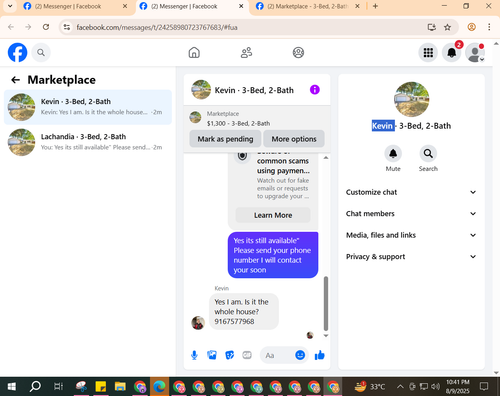Image resolution: width=500 pixels, height=396 pixels.
Task: Choose a sticker icon in composer
Action: coord(229,355)
